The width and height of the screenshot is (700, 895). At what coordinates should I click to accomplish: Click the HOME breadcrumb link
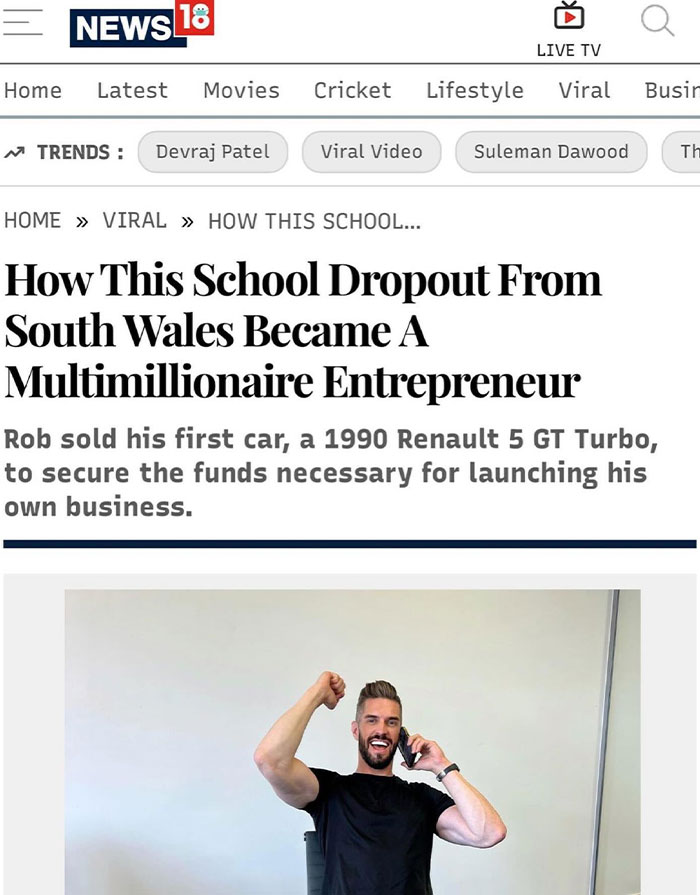(33, 221)
